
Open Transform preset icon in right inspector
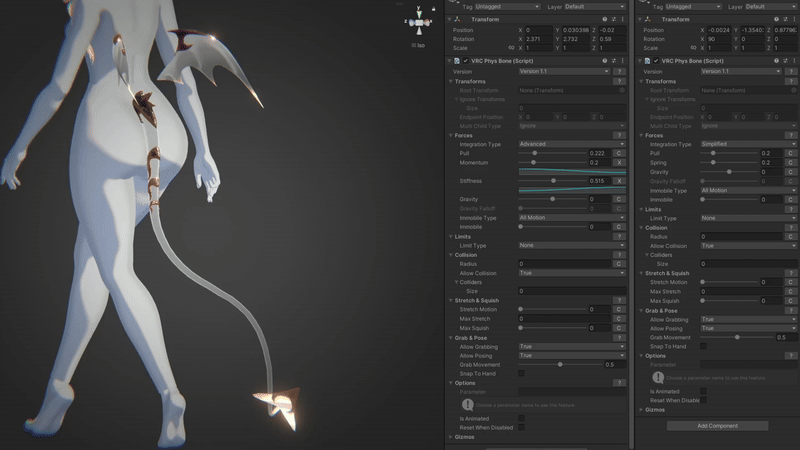click(786, 19)
